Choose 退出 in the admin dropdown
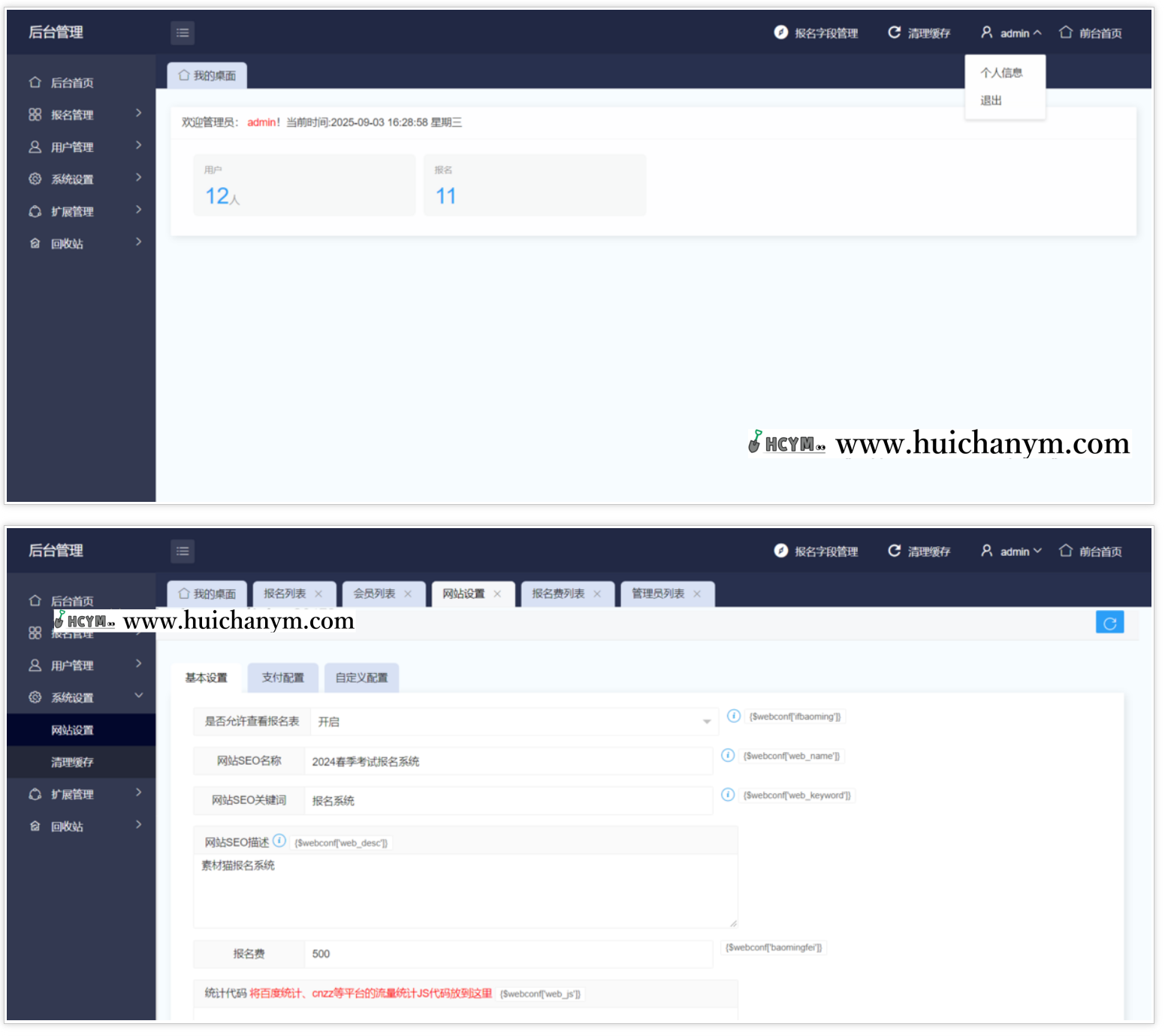 click(991, 101)
